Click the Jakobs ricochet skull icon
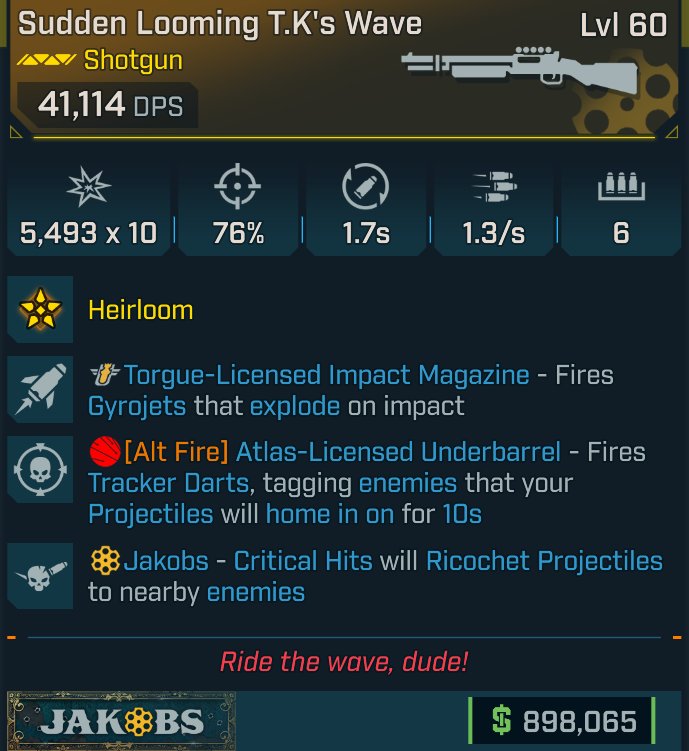This screenshot has width=689, height=751. click(40, 576)
